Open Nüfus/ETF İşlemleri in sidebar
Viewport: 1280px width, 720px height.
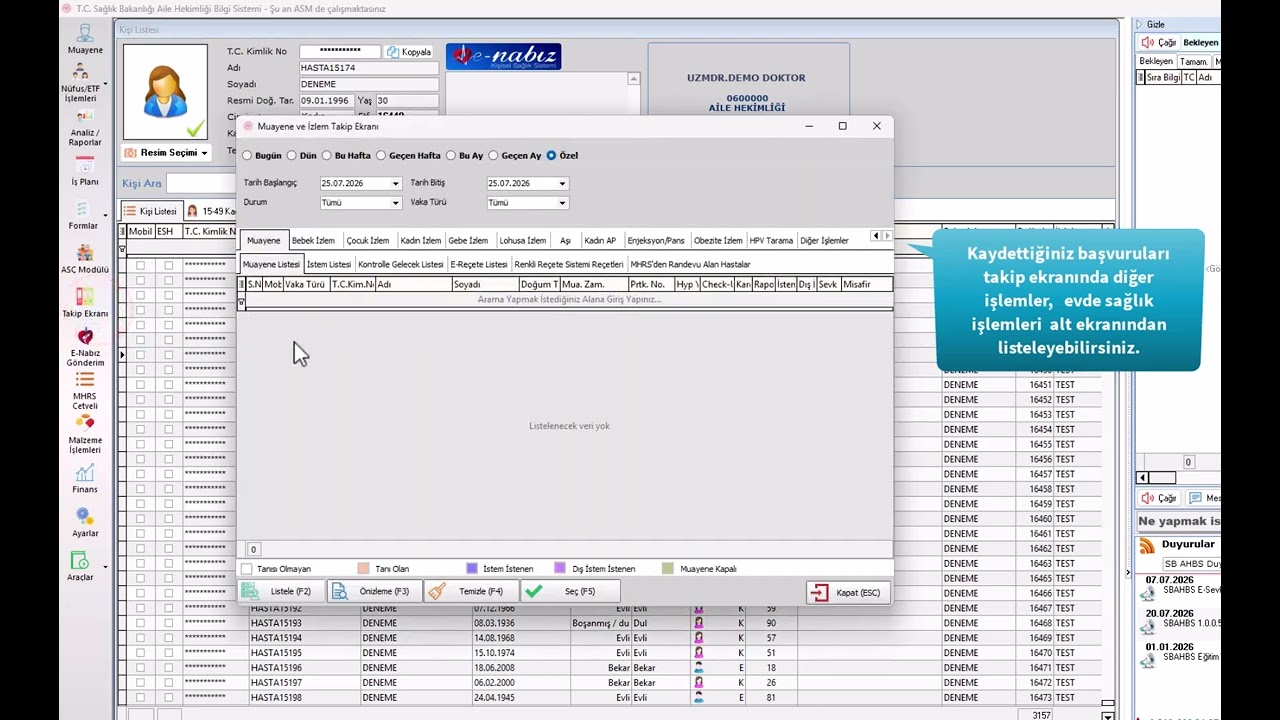click(x=81, y=84)
